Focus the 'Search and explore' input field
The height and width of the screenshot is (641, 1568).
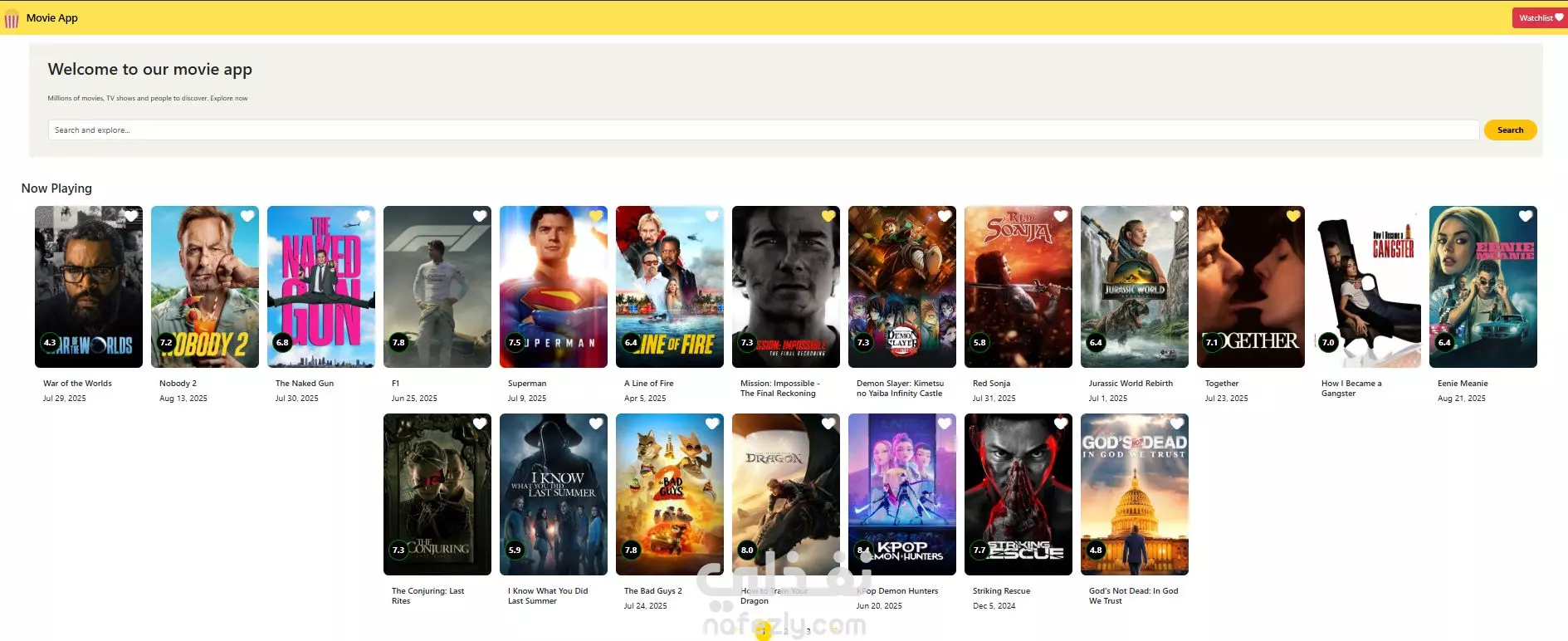point(763,130)
